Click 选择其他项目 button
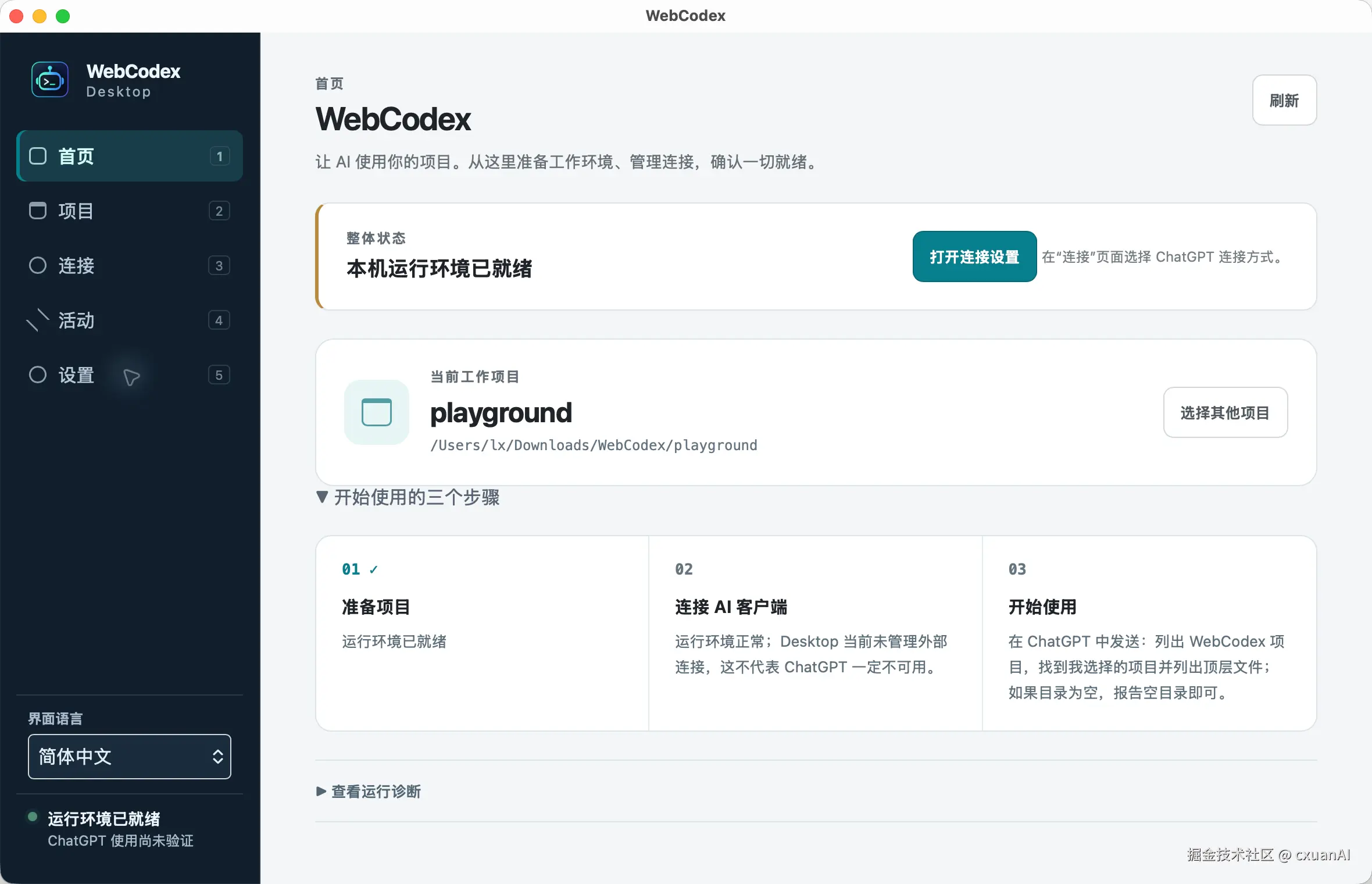Screen dimensions: 1372x884 pyautogui.click(x=1225, y=412)
